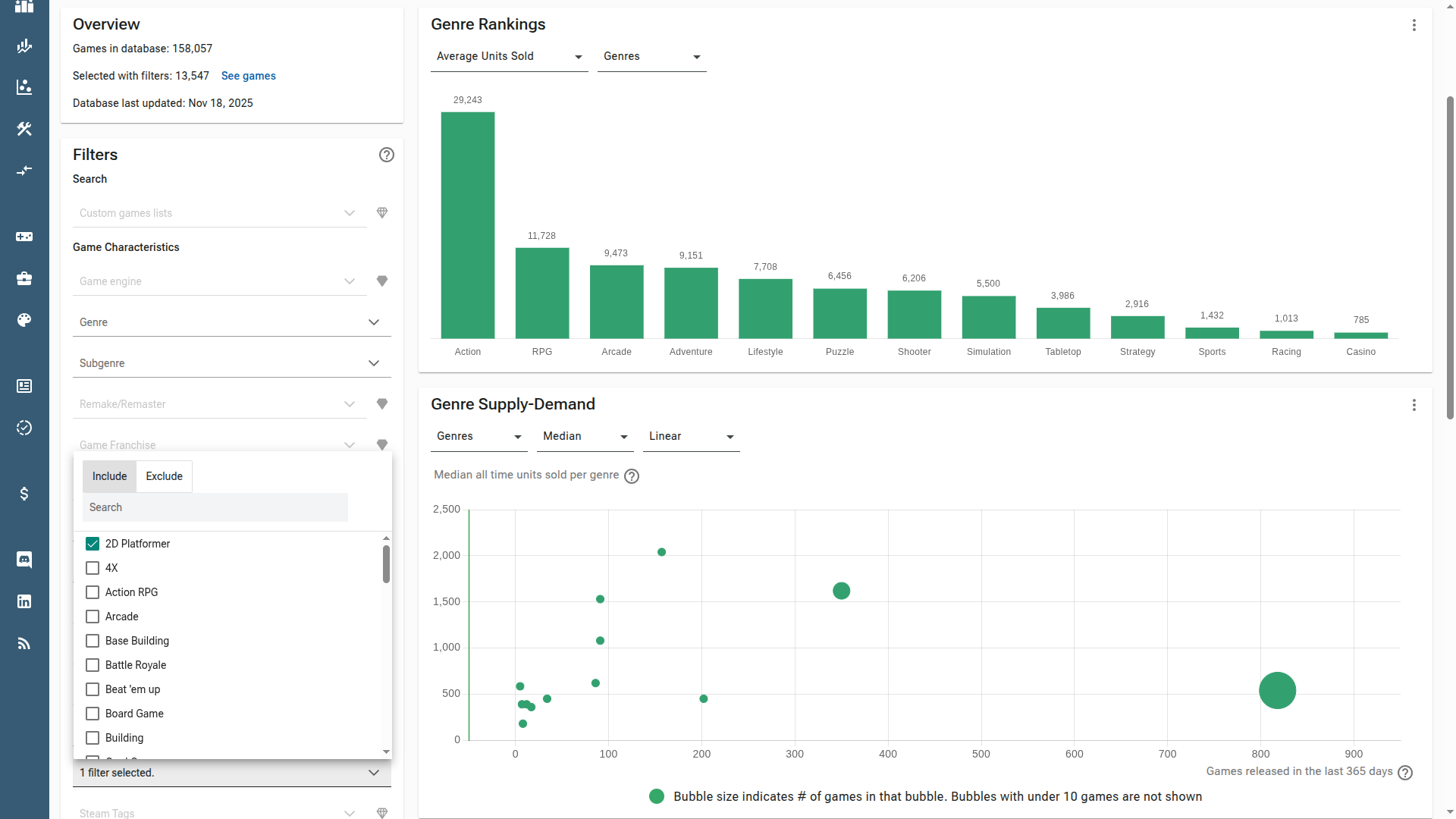Click the Filters help question icon
Image resolution: width=1456 pixels, height=819 pixels.
point(387,155)
